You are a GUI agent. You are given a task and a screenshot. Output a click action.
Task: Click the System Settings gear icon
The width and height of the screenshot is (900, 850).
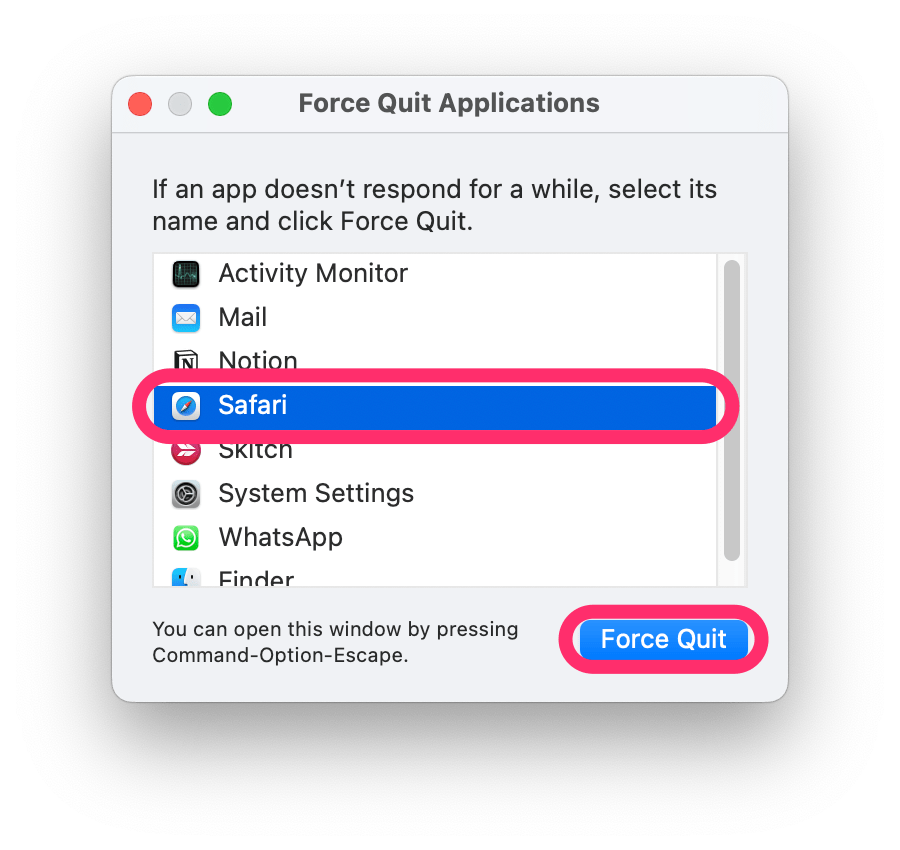point(186,494)
